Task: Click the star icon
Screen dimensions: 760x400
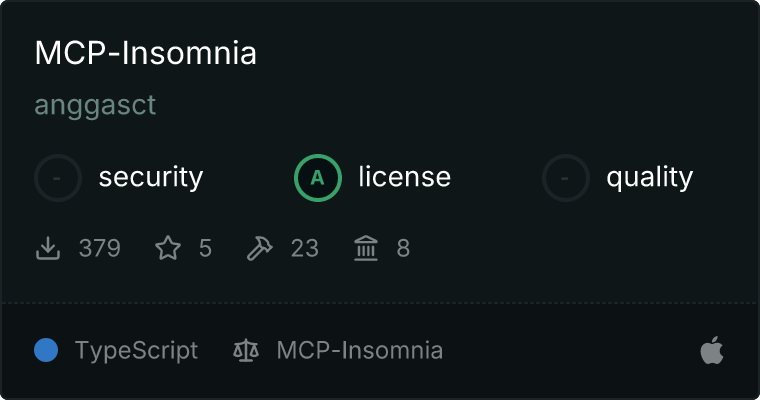Action: click(x=168, y=248)
